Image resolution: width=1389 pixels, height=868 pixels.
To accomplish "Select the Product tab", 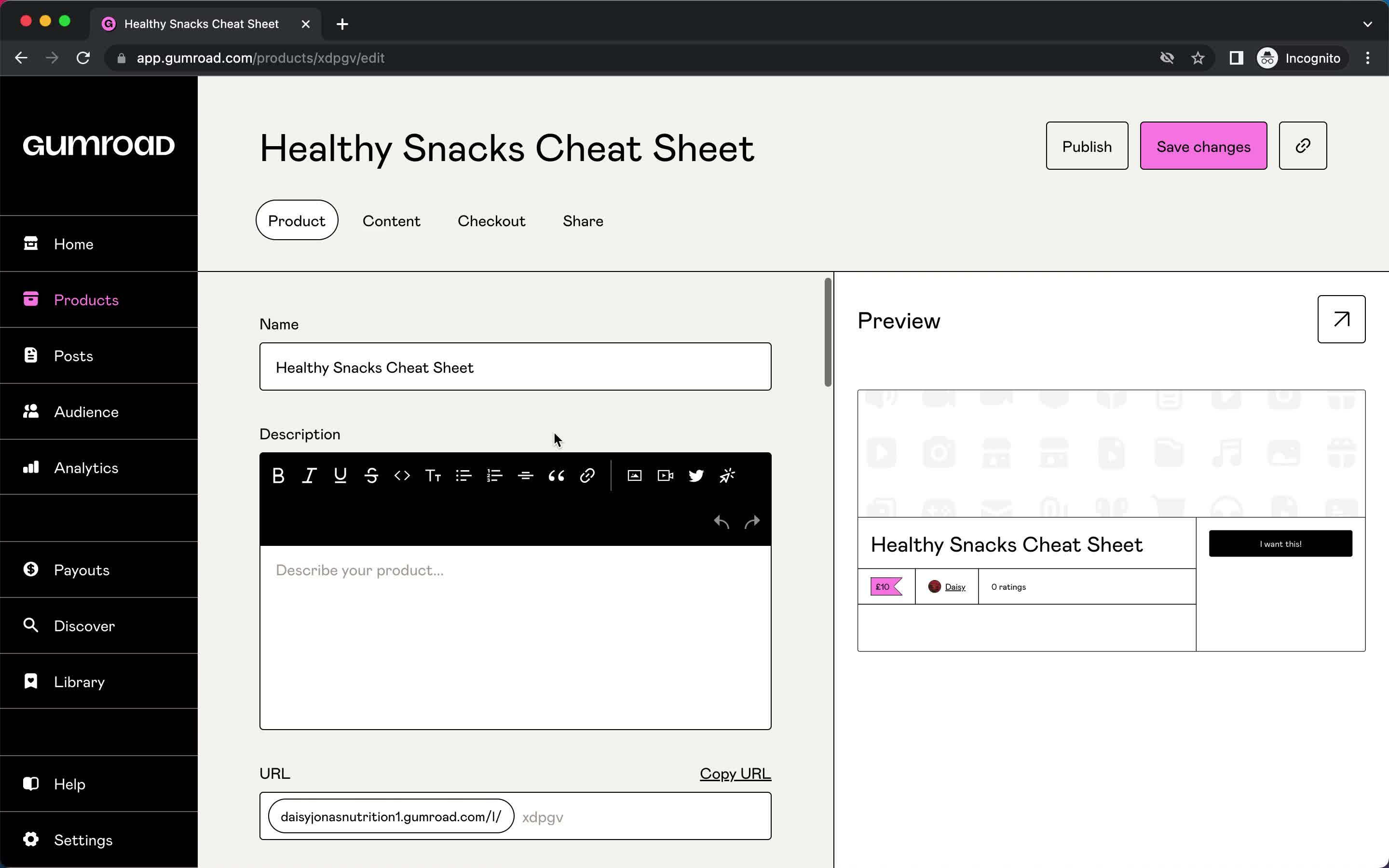I will (x=297, y=220).
